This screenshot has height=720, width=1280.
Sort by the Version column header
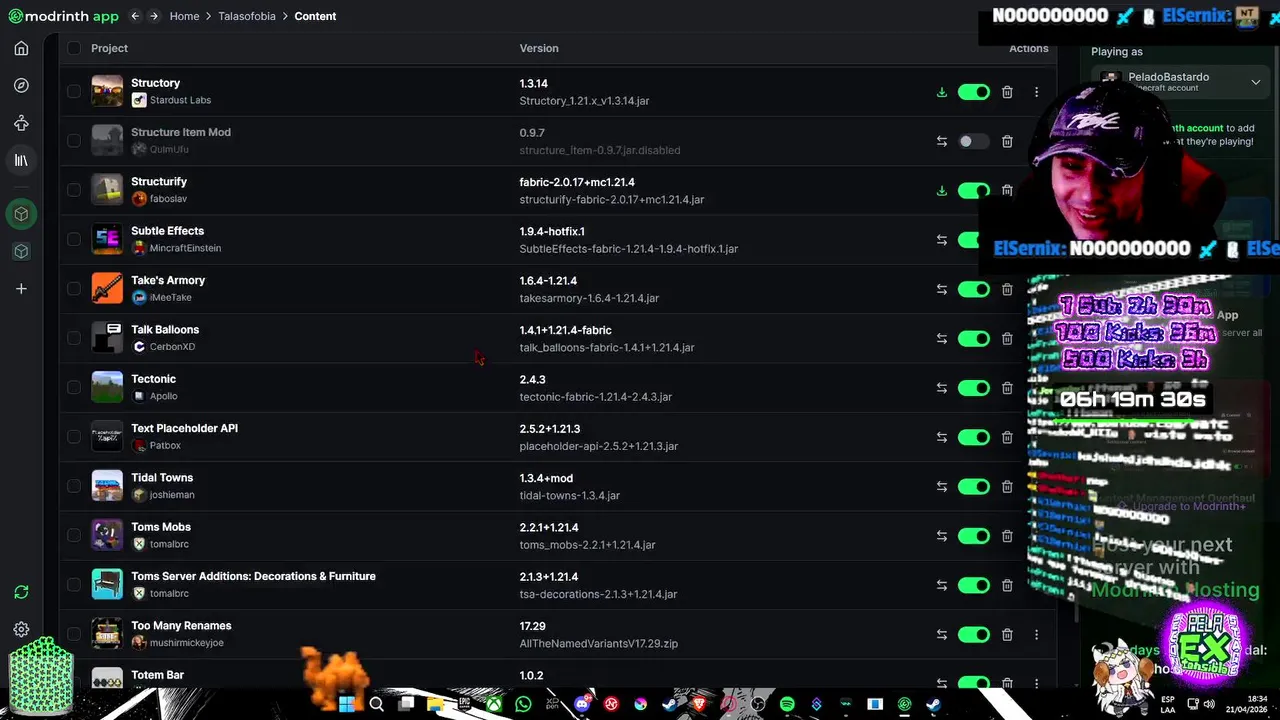pyautogui.click(x=539, y=48)
